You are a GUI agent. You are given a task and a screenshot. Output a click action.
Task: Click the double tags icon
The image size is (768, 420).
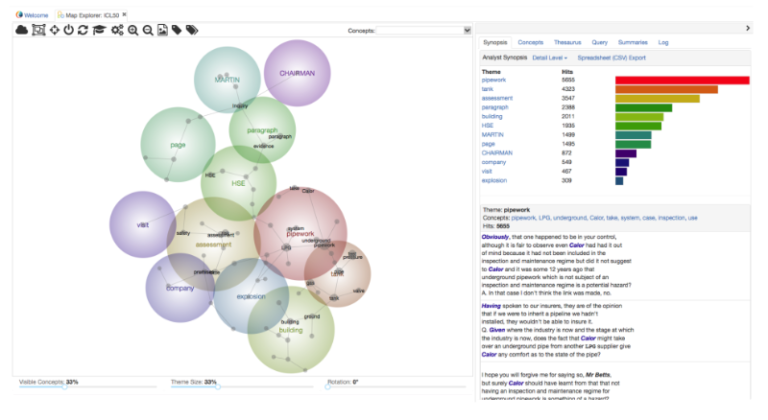pyautogui.click(x=192, y=31)
